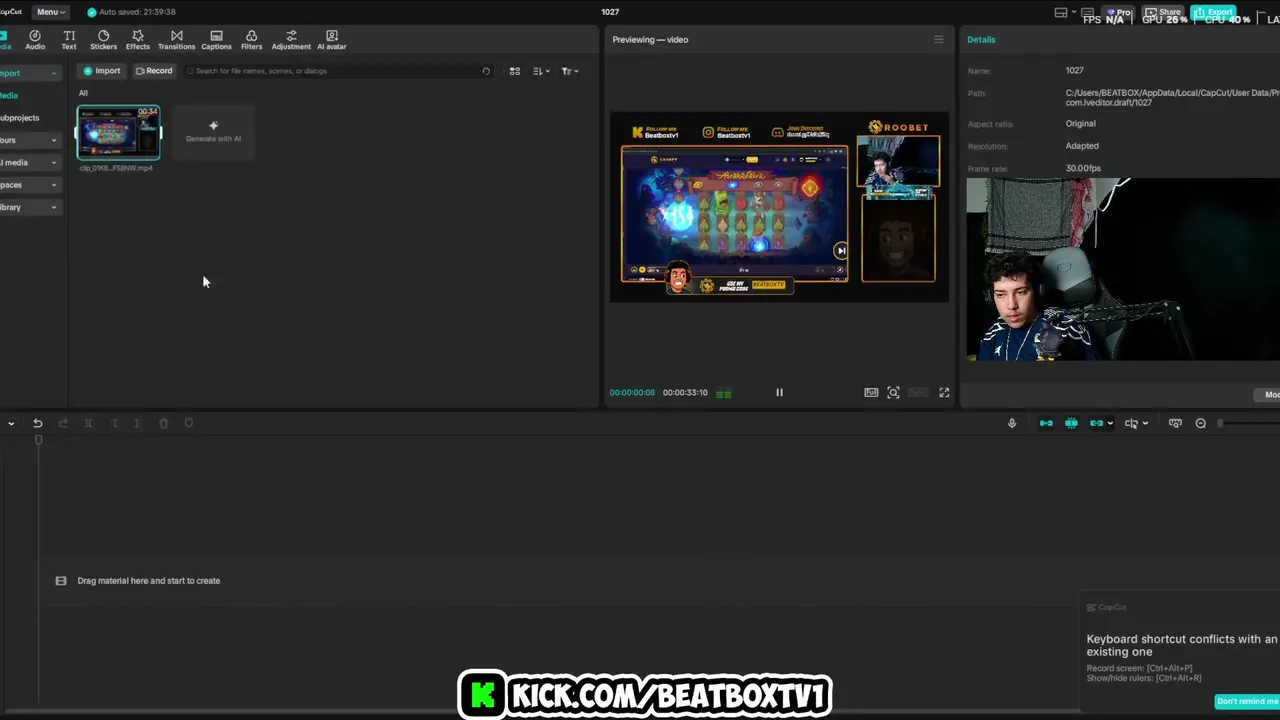Click the 00:00:33:10 duration text
This screenshot has width=1280, height=720.
click(x=685, y=393)
